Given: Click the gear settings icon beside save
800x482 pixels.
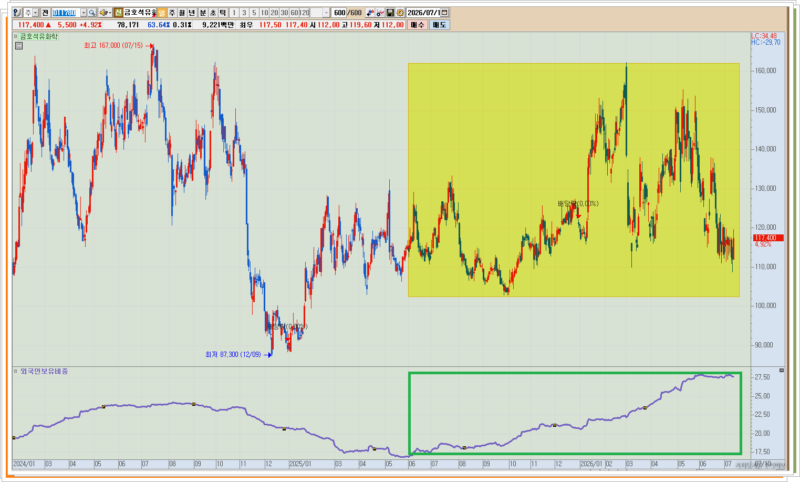Looking at the screenshot, I should [x=399, y=12].
